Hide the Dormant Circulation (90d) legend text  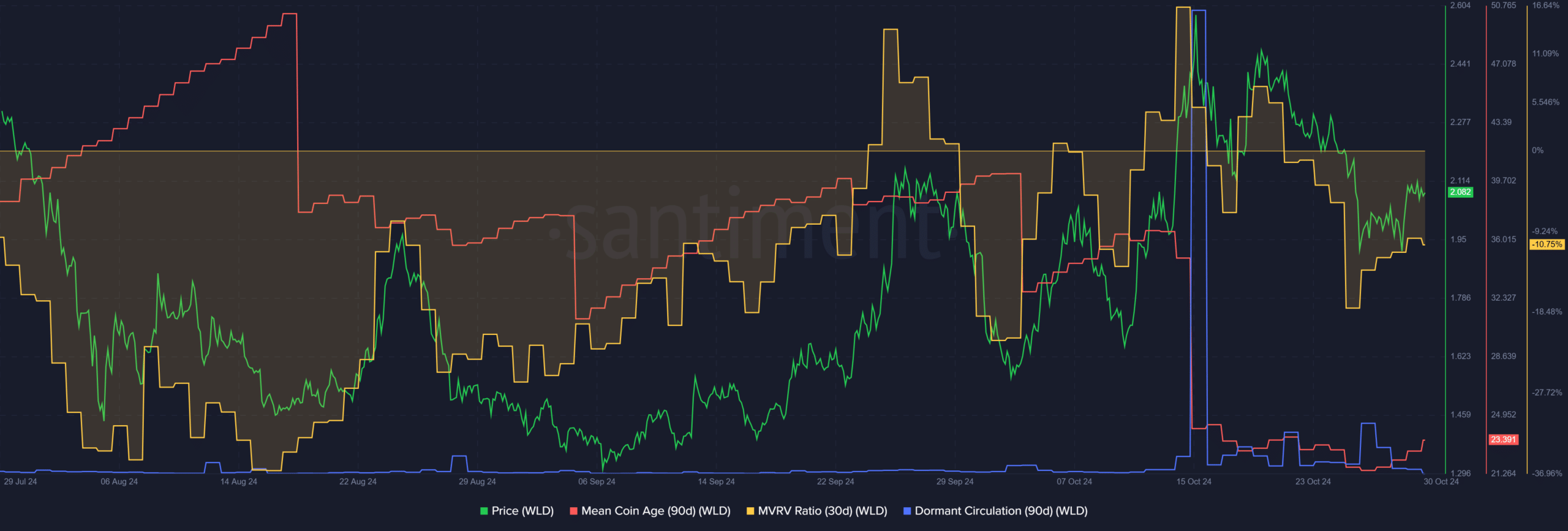point(1001,511)
